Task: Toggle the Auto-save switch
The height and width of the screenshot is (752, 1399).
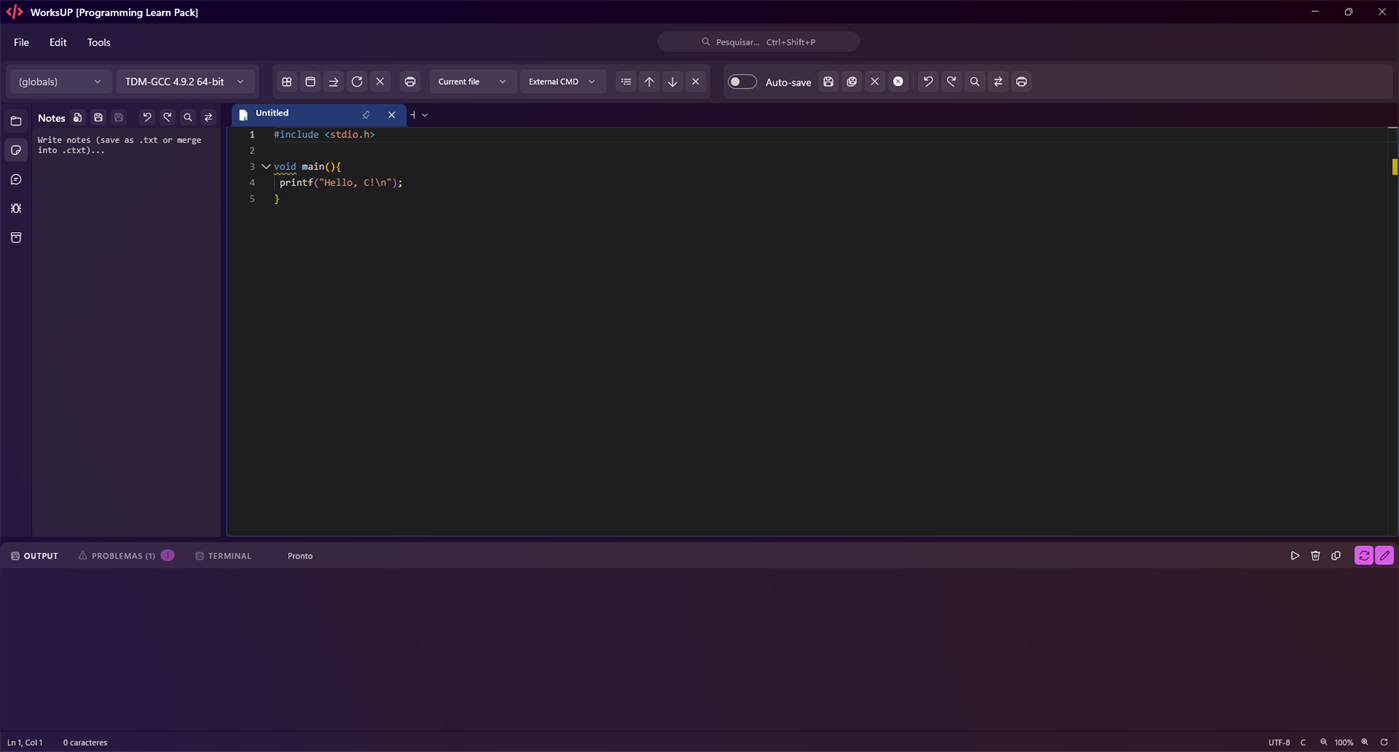Action: tap(741, 82)
